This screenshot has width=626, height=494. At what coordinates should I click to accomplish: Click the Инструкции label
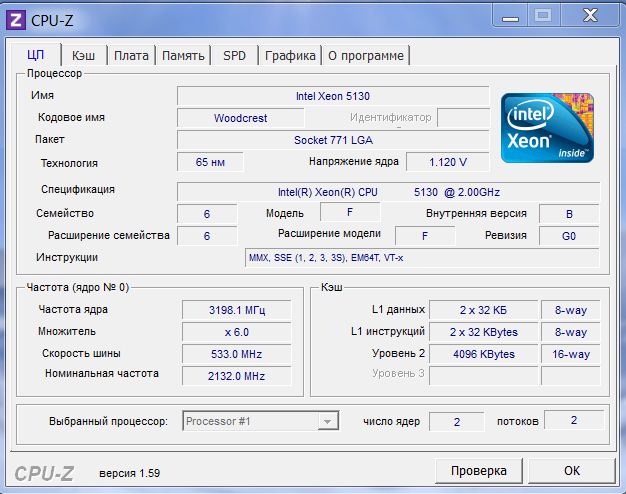67,257
